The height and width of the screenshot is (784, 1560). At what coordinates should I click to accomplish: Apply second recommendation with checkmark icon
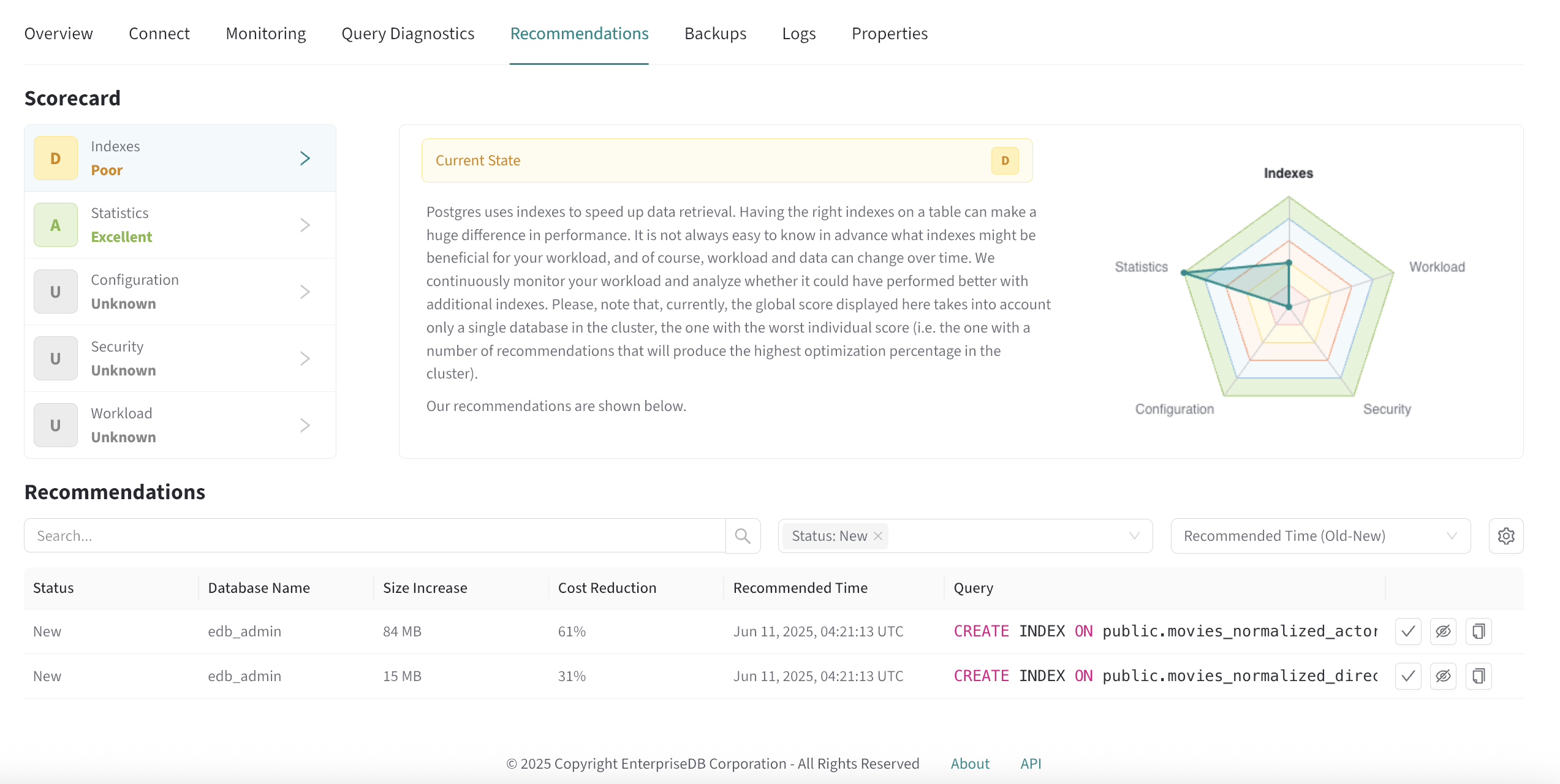tap(1407, 676)
